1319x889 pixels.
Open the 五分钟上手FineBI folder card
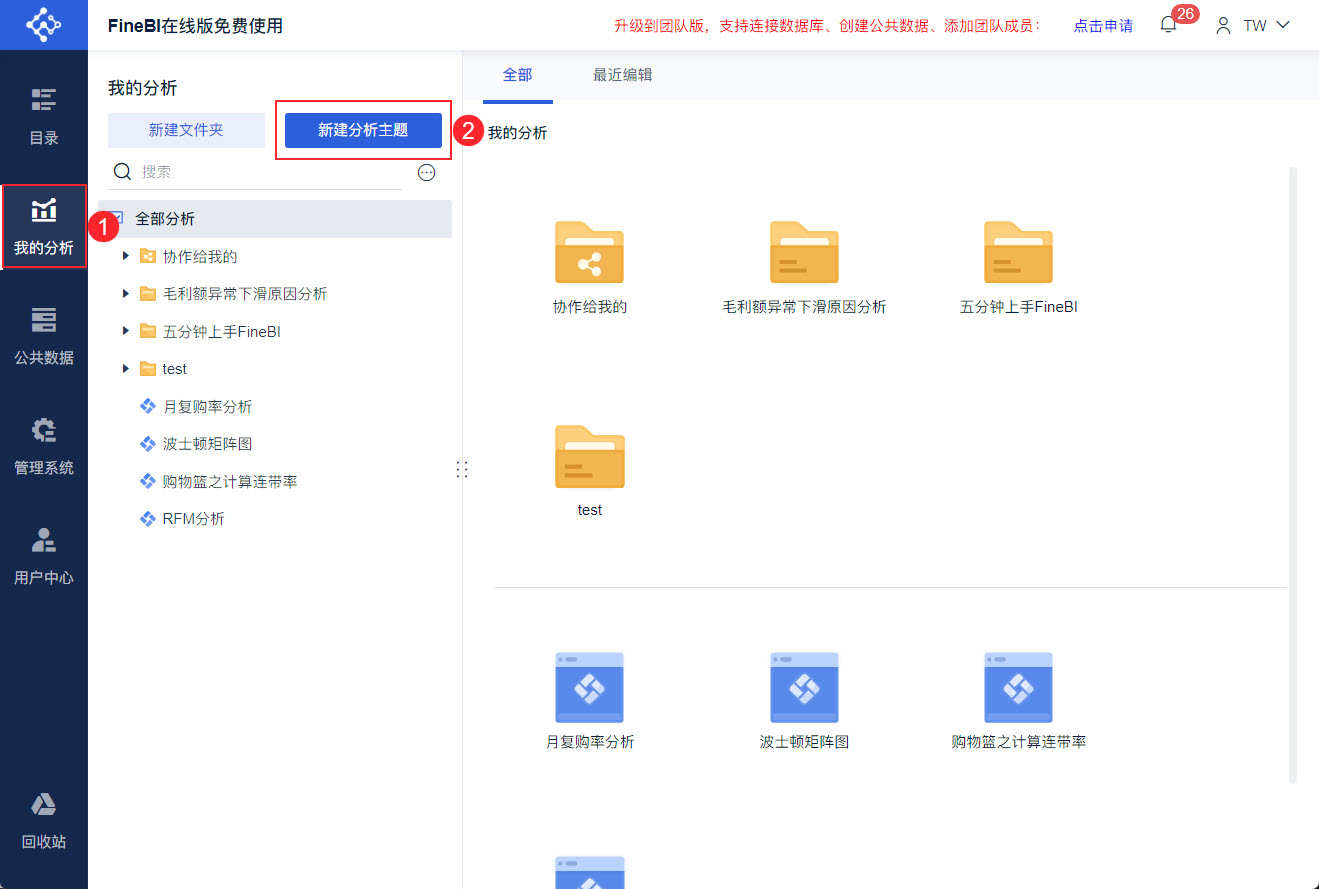click(x=1019, y=266)
